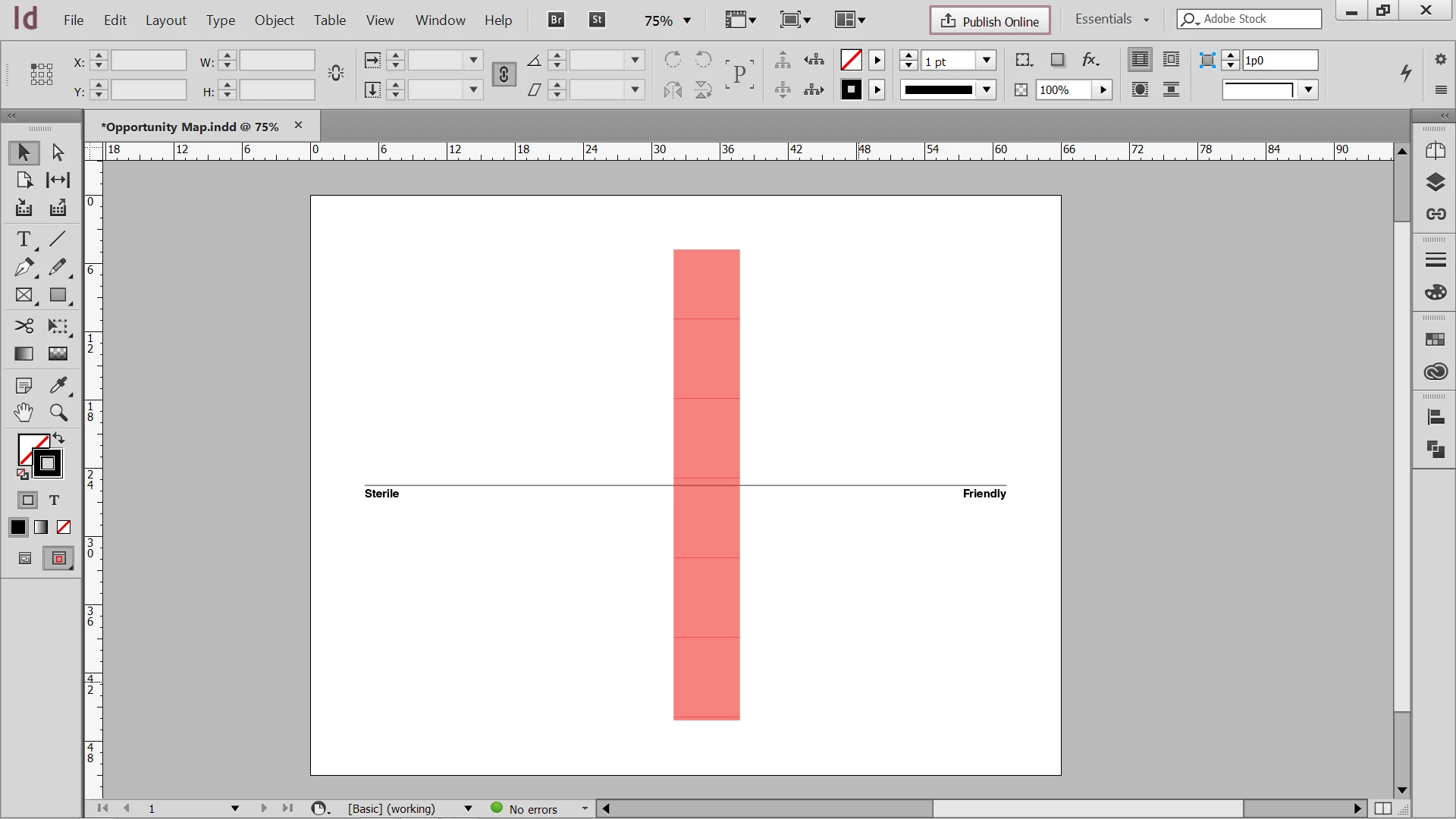Select the Type tool
The height and width of the screenshot is (819, 1456).
coord(24,240)
